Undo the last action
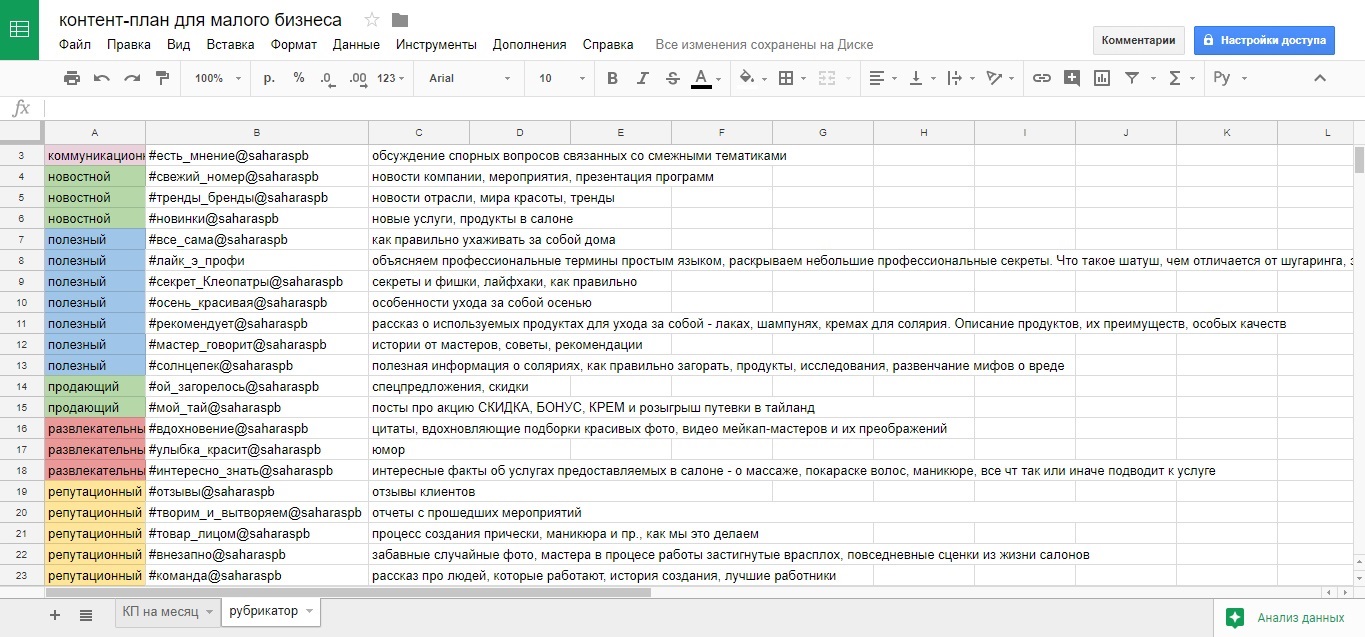Image resolution: width=1365 pixels, height=637 pixels. pos(102,78)
